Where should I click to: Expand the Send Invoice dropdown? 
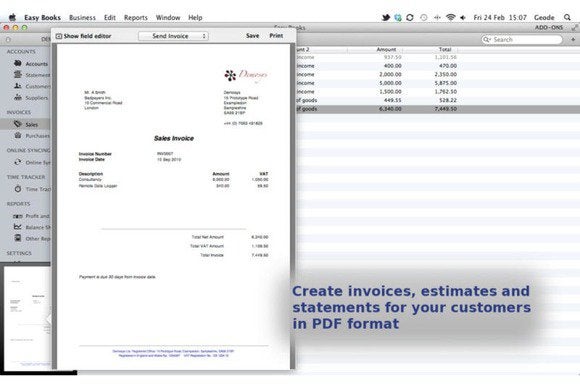pyautogui.click(x=173, y=36)
